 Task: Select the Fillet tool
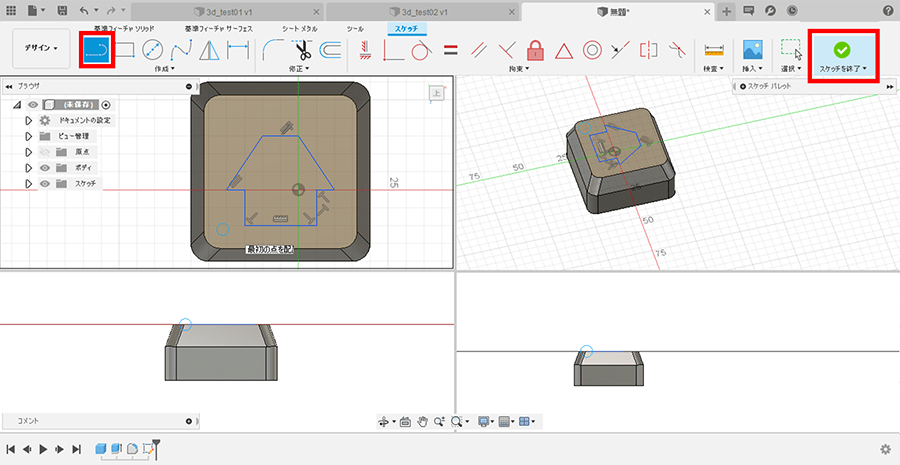(x=275, y=49)
